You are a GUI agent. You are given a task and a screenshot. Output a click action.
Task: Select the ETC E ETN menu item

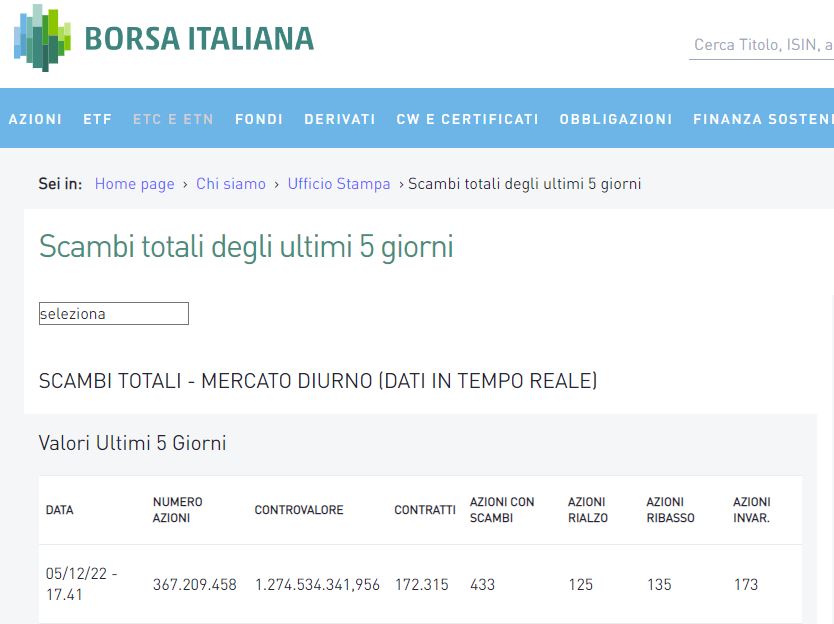(173, 119)
